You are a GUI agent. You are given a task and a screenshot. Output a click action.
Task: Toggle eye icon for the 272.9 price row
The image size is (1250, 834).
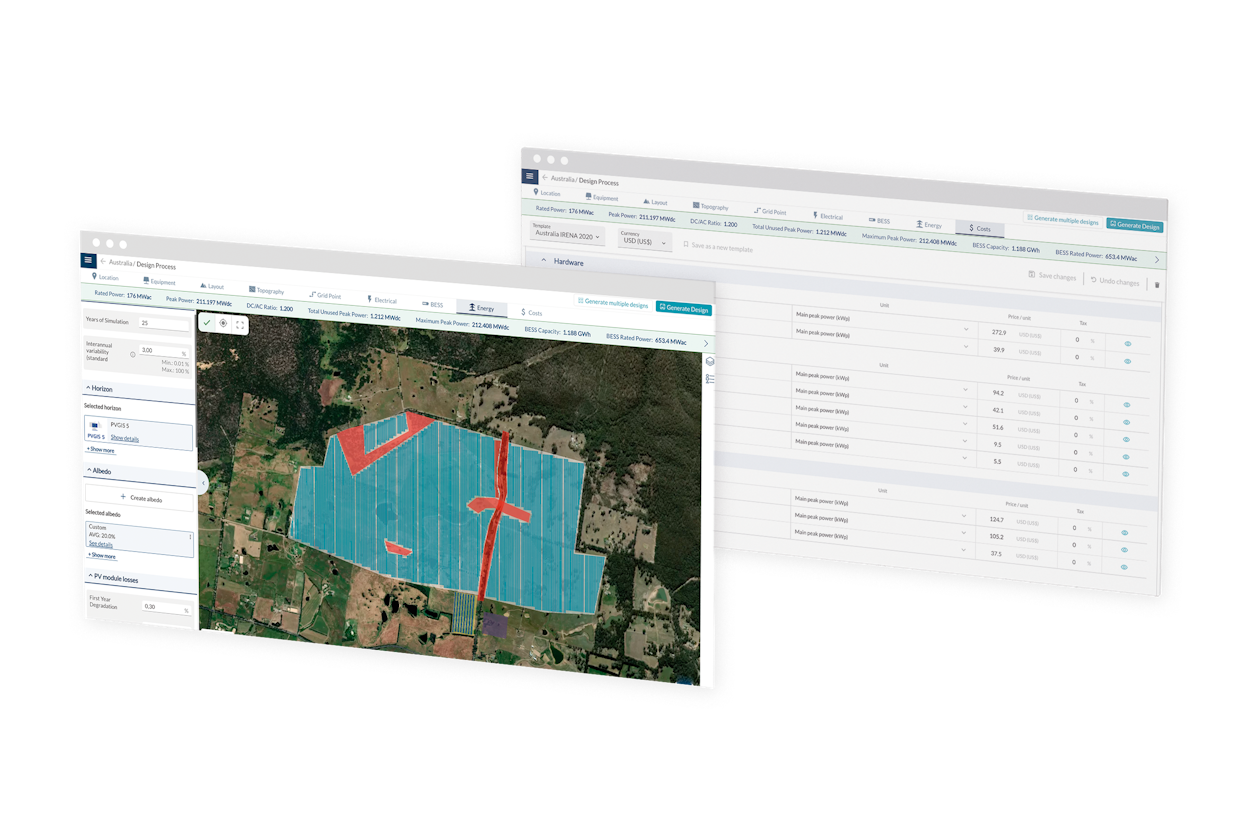click(x=1127, y=344)
